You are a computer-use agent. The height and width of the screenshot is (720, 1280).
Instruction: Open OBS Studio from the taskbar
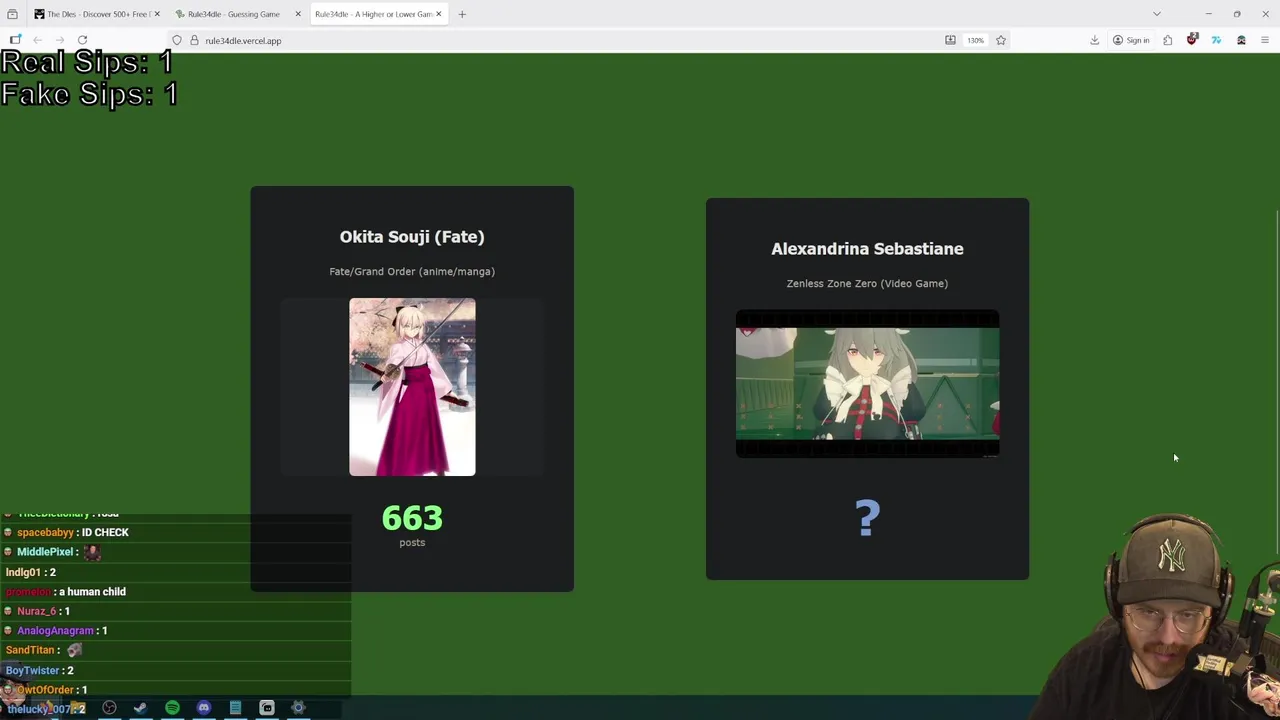(x=109, y=708)
